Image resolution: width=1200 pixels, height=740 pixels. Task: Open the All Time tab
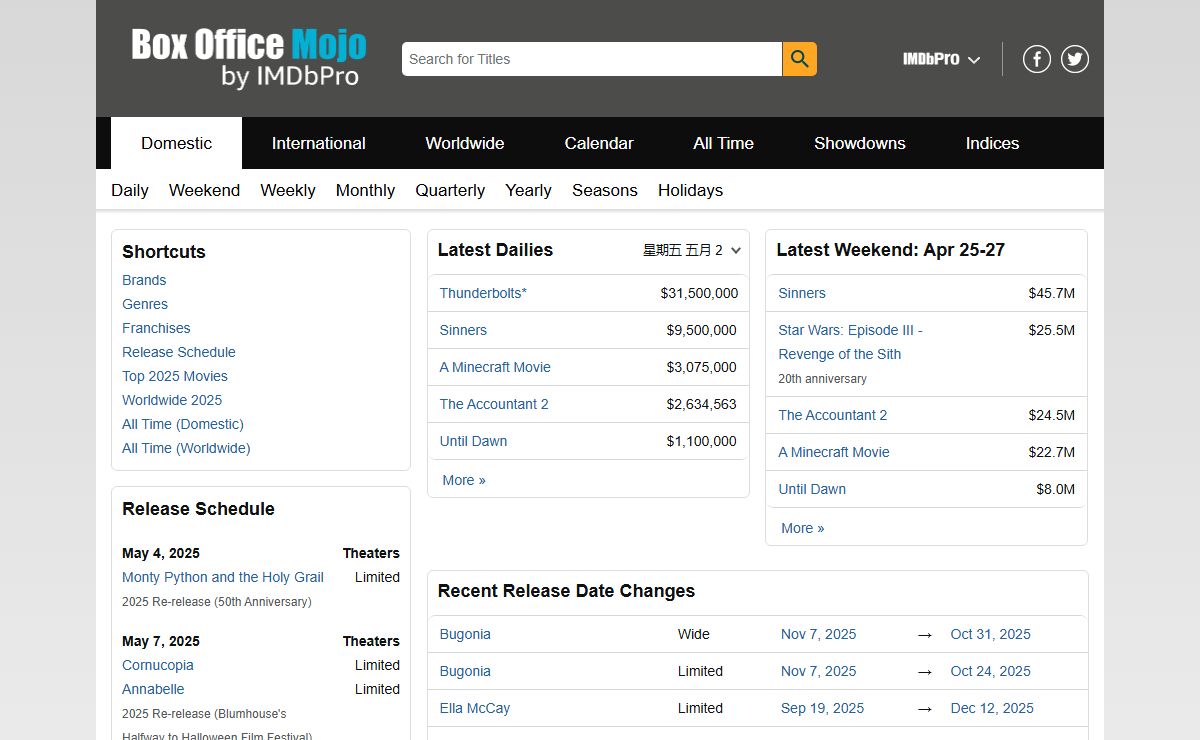tap(724, 143)
